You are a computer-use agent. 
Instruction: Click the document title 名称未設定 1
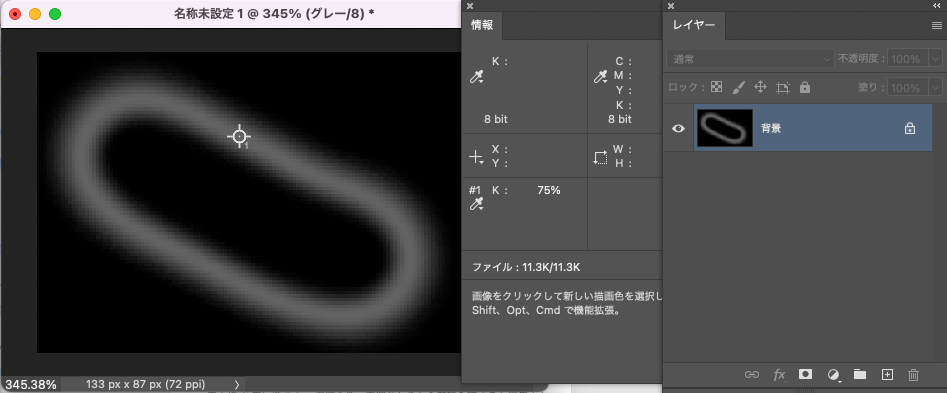[x=210, y=13]
